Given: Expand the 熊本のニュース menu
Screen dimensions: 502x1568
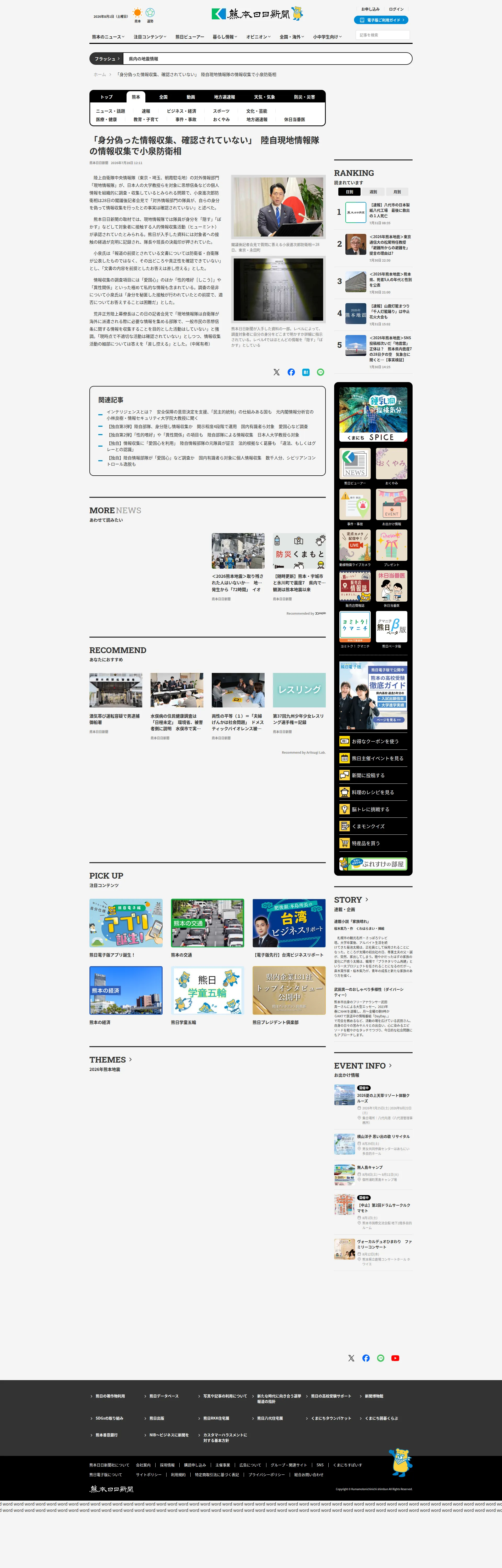Looking at the screenshot, I should tap(109, 37).
